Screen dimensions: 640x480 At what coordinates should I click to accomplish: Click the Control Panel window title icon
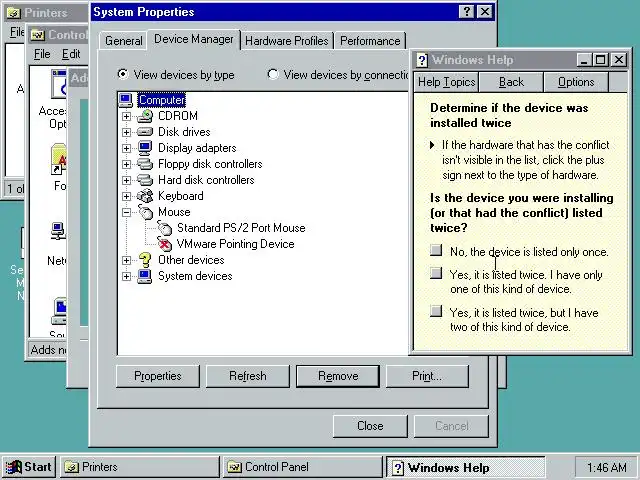tap(38, 35)
